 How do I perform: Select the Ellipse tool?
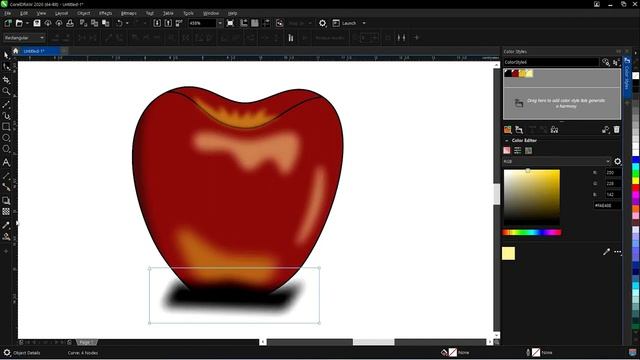6,138
